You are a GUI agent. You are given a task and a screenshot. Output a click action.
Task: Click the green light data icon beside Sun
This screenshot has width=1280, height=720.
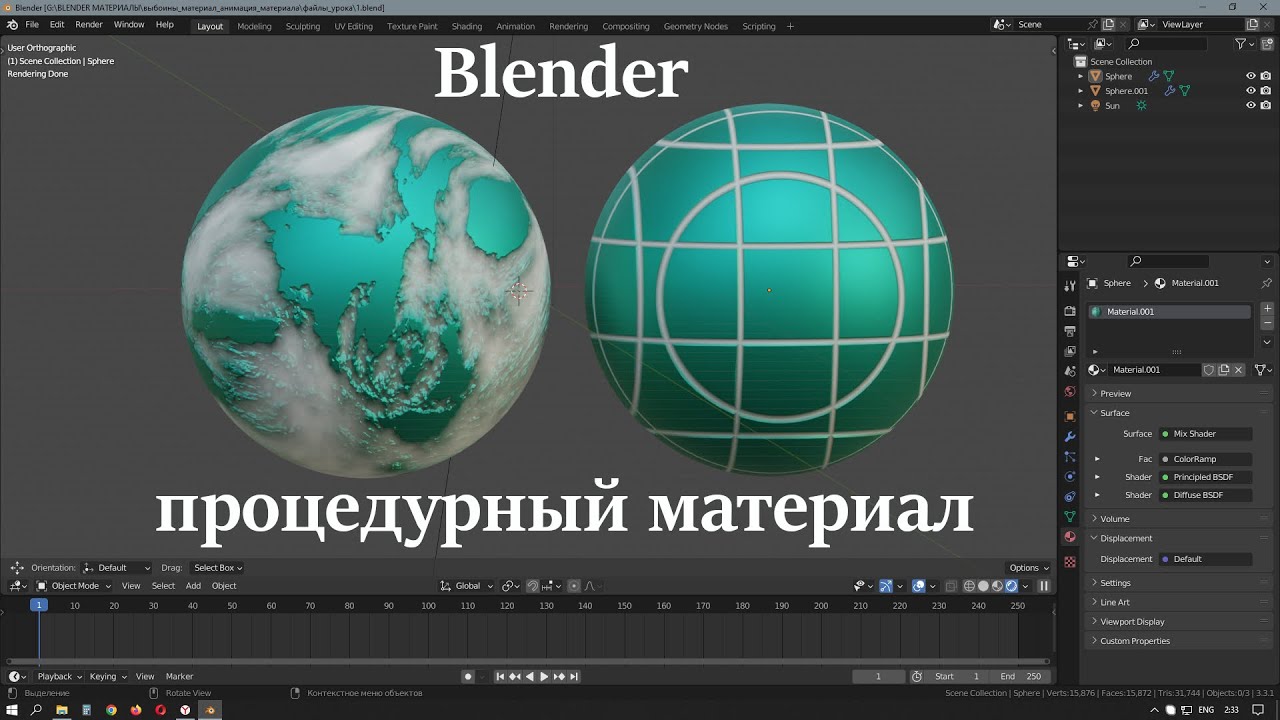[1141, 105]
